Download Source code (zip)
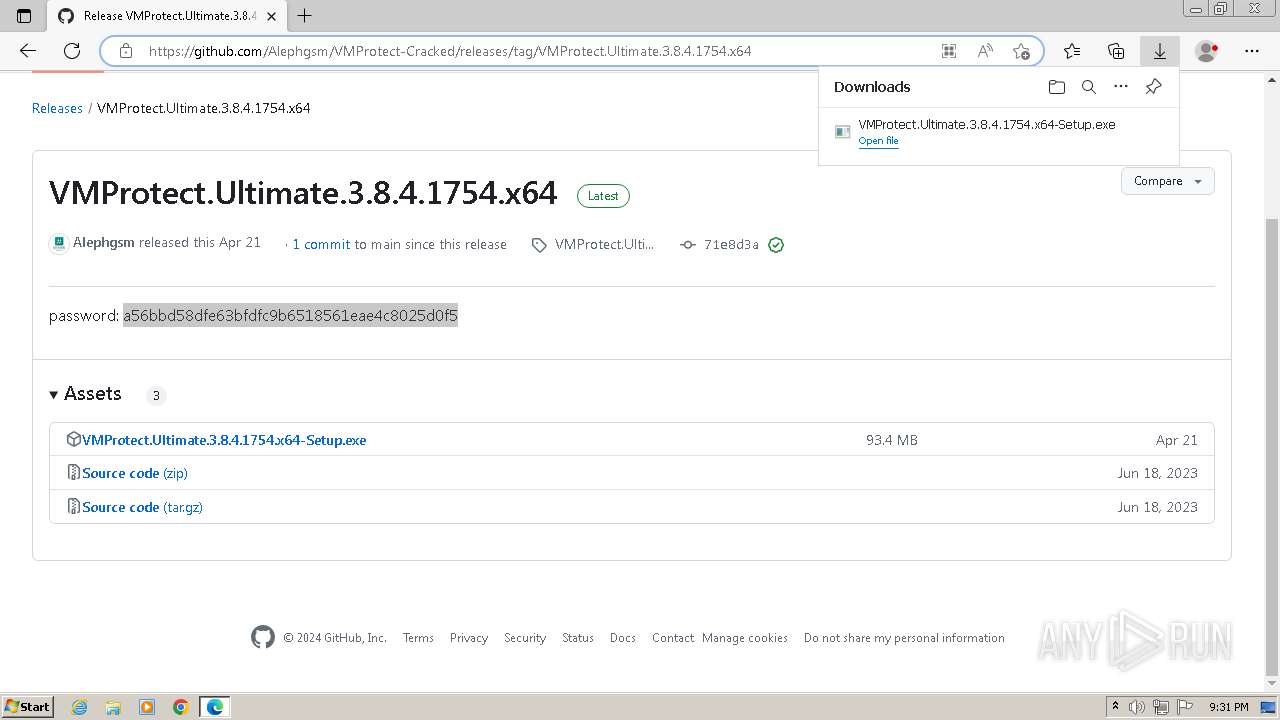1280x720 pixels. click(x=135, y=473)
